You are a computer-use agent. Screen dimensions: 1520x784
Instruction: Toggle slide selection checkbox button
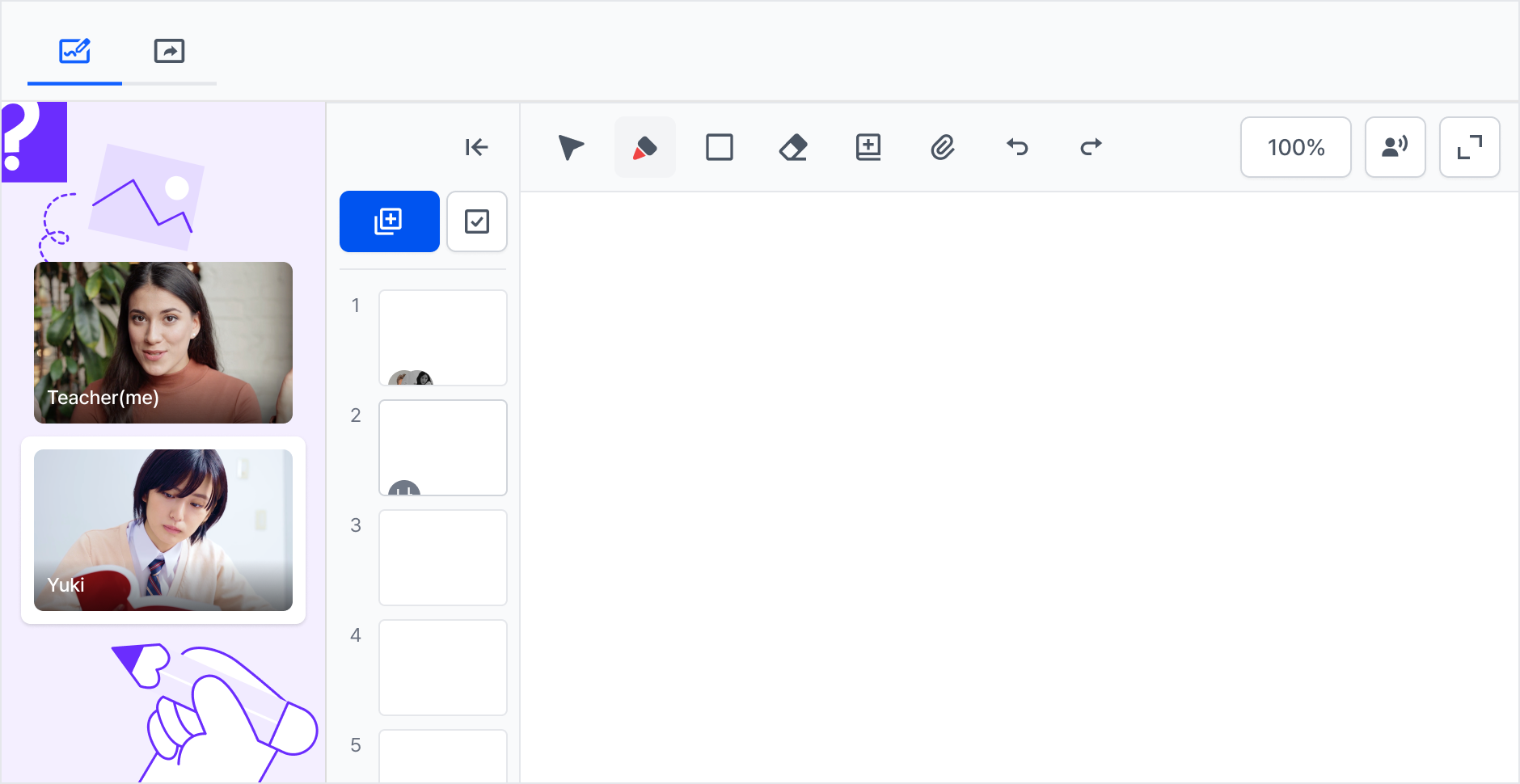click(477, 221)
